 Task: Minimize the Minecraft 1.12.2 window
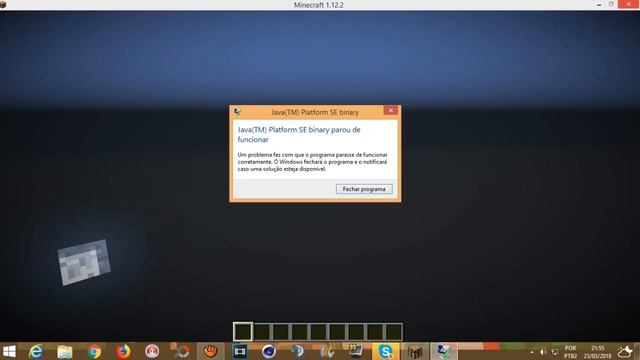coord(599,4)
